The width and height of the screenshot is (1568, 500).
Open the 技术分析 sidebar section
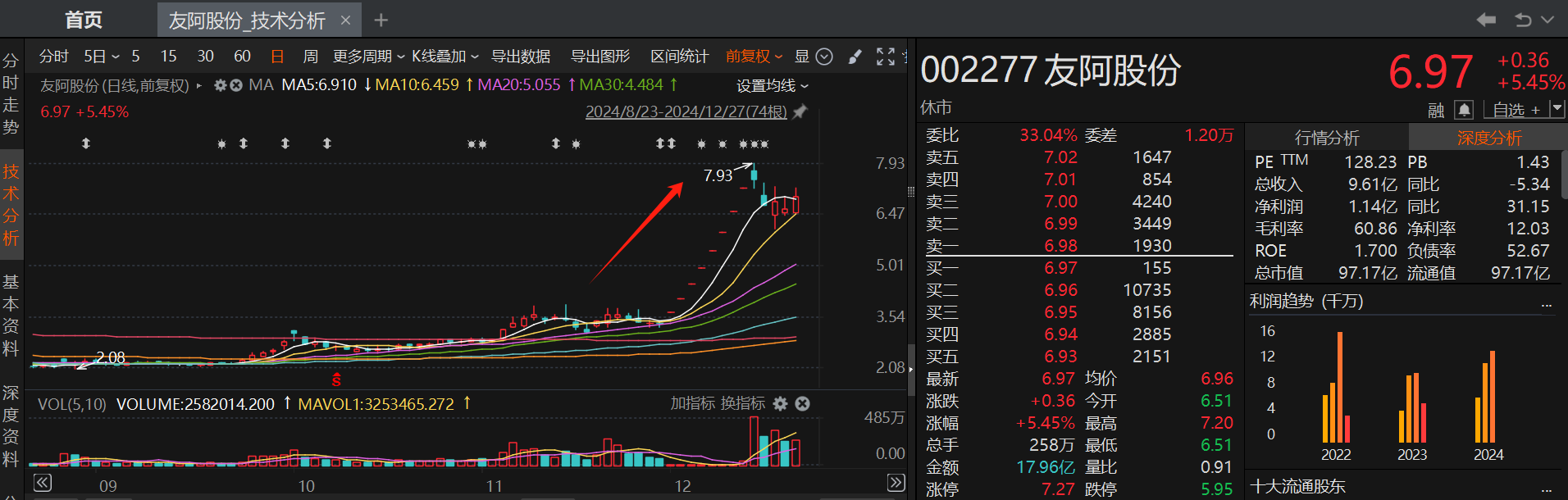coord(11,205)
